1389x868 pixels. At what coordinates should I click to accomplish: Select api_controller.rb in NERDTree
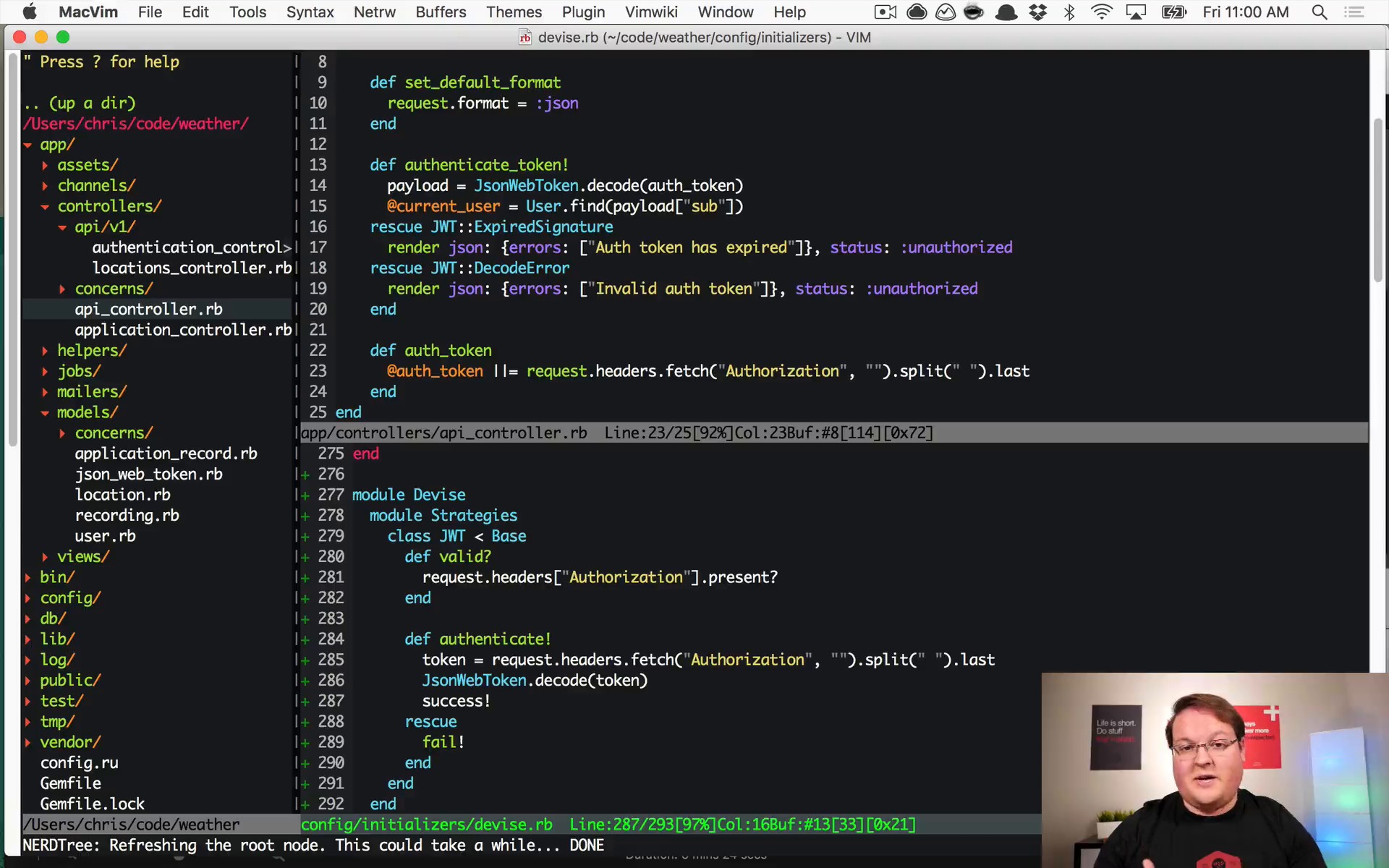[148, 309]
